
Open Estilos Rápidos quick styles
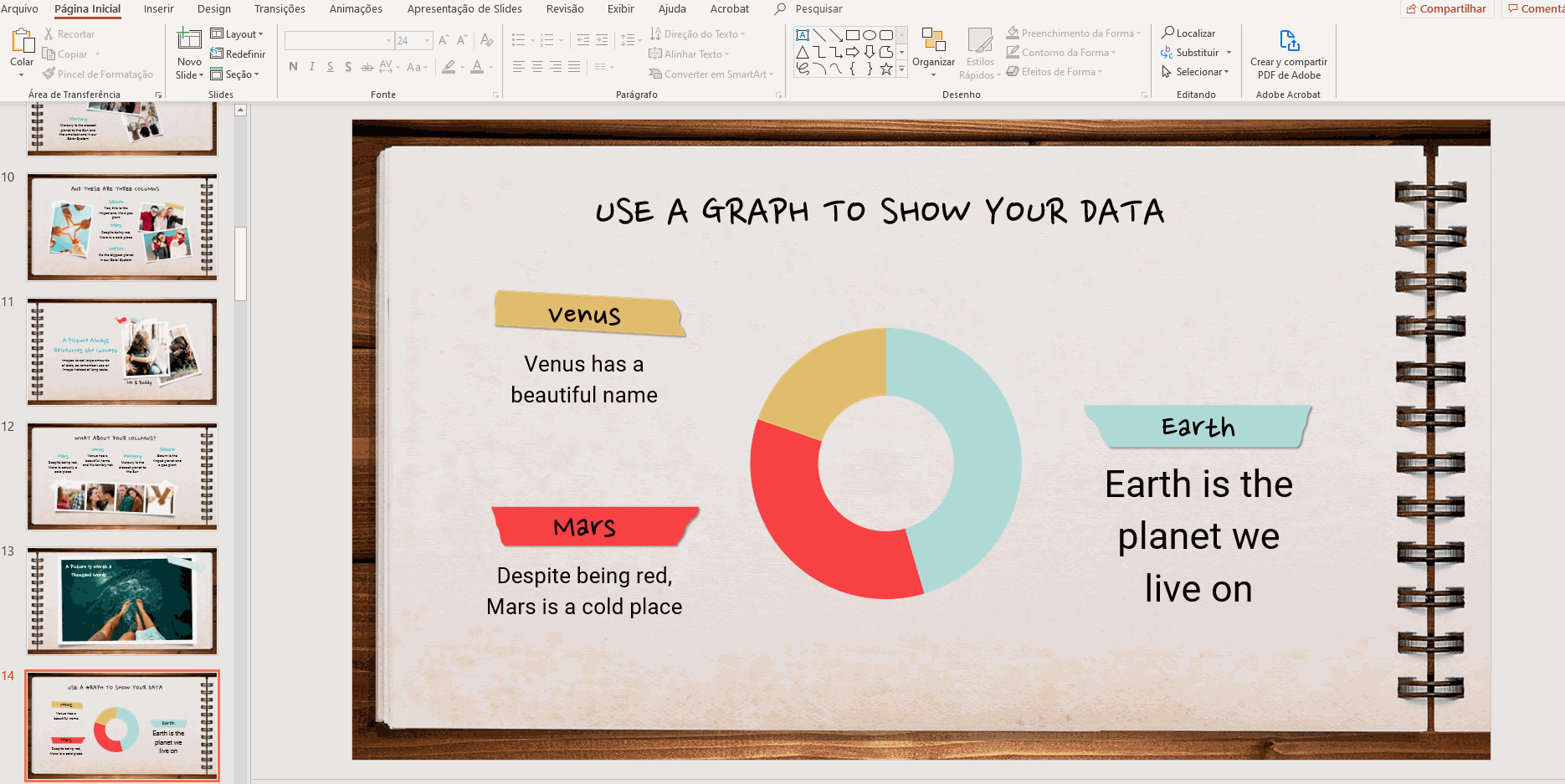click(x=980, y=54)
